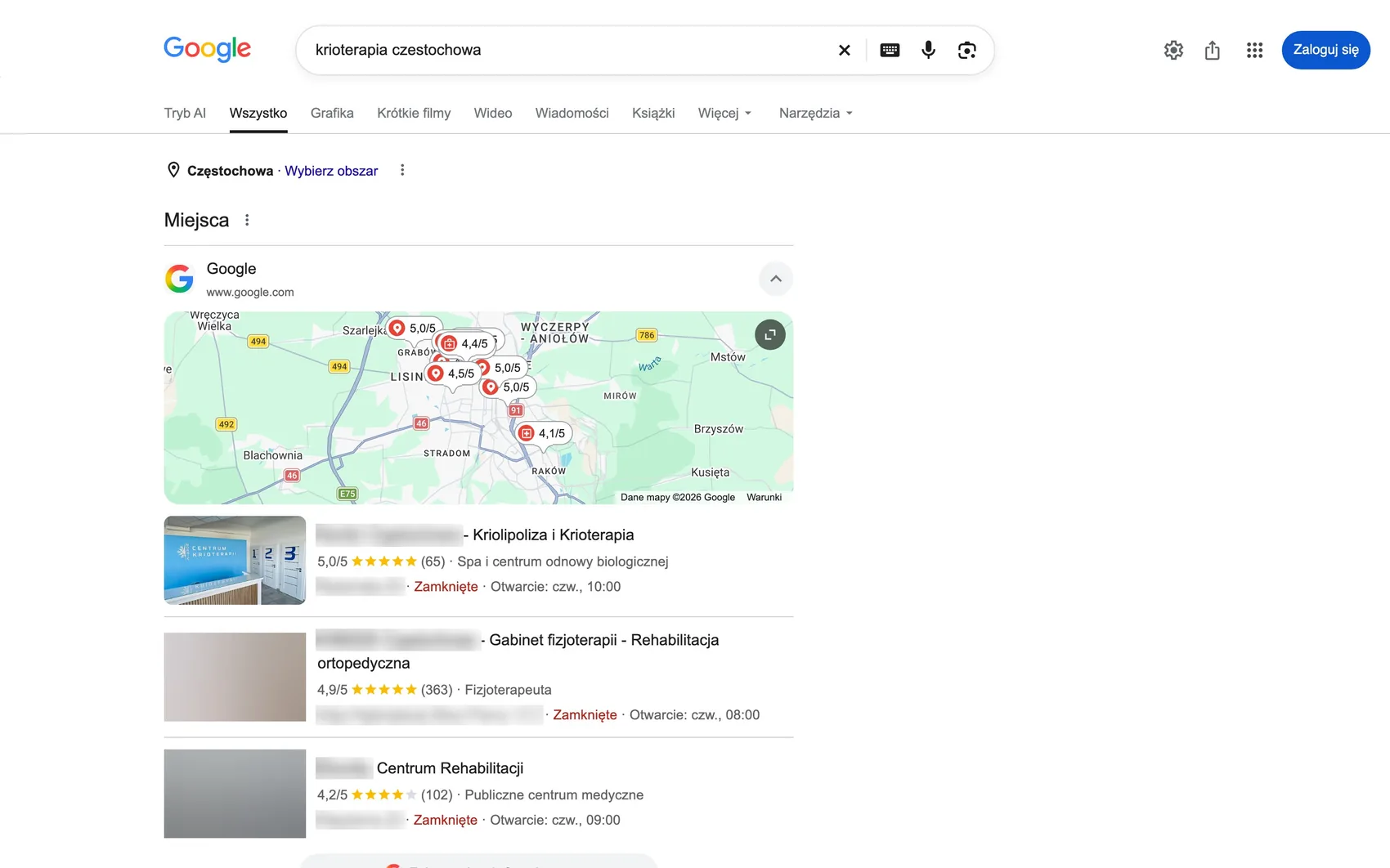Click the 4,5/5 map pin
1390x868 pixels.
pyautogui.click(x=451, y=374)
